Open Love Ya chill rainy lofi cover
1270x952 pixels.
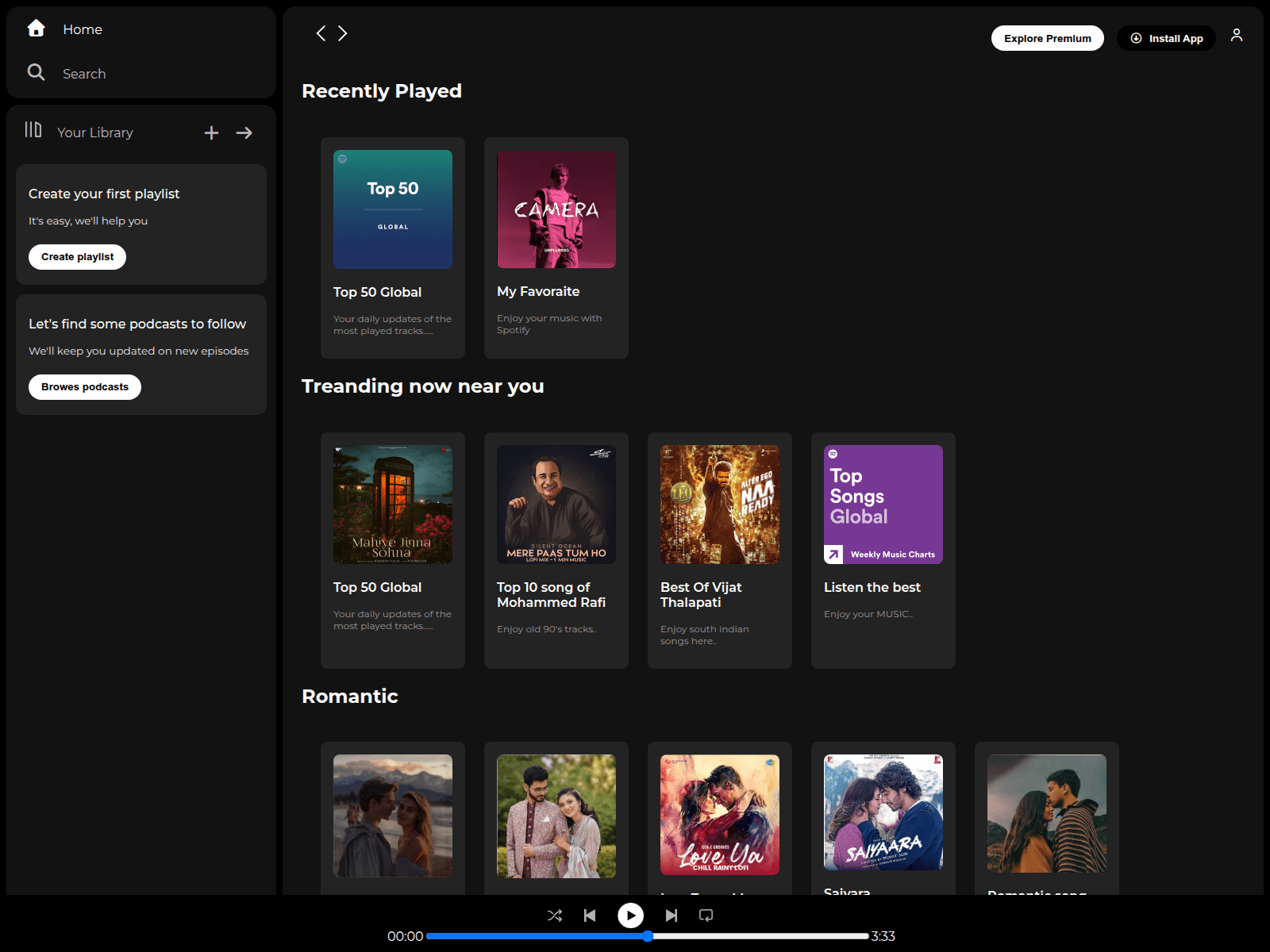(720, 815)
